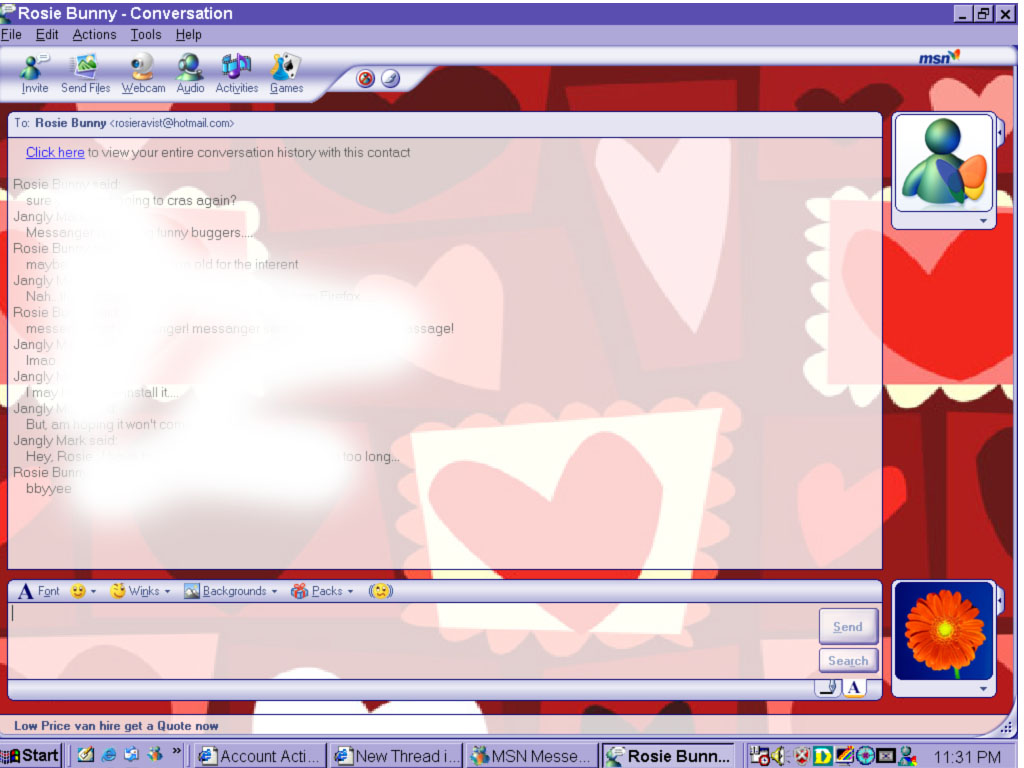This screenshot has width=1024, height=768.
Task: Open the Tools menu
Action: point(146,35)
